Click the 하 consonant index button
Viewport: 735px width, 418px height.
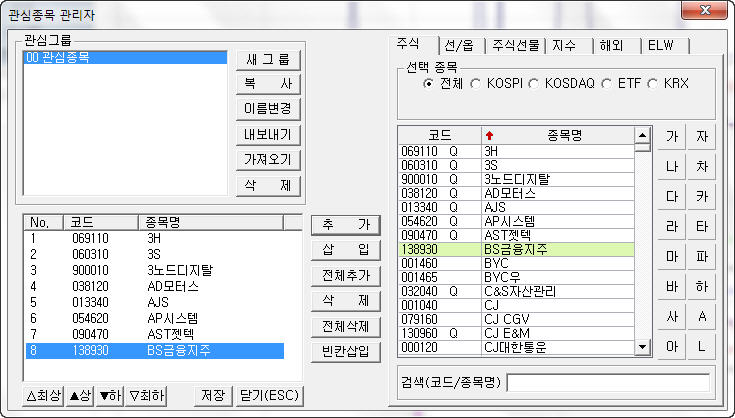pos(702,287)
